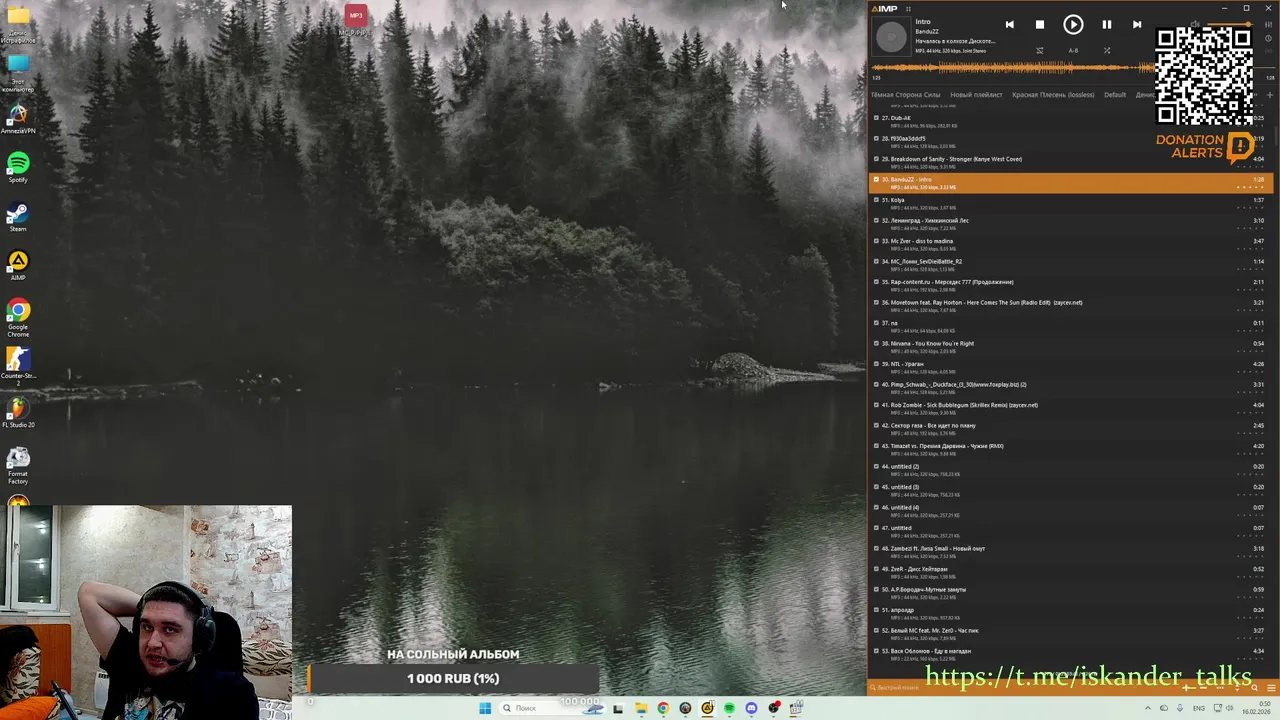Screen dimensions: 1280x720
Task: Switch to Тёмная Сторона Силы playlist tab
Action: 905,95
